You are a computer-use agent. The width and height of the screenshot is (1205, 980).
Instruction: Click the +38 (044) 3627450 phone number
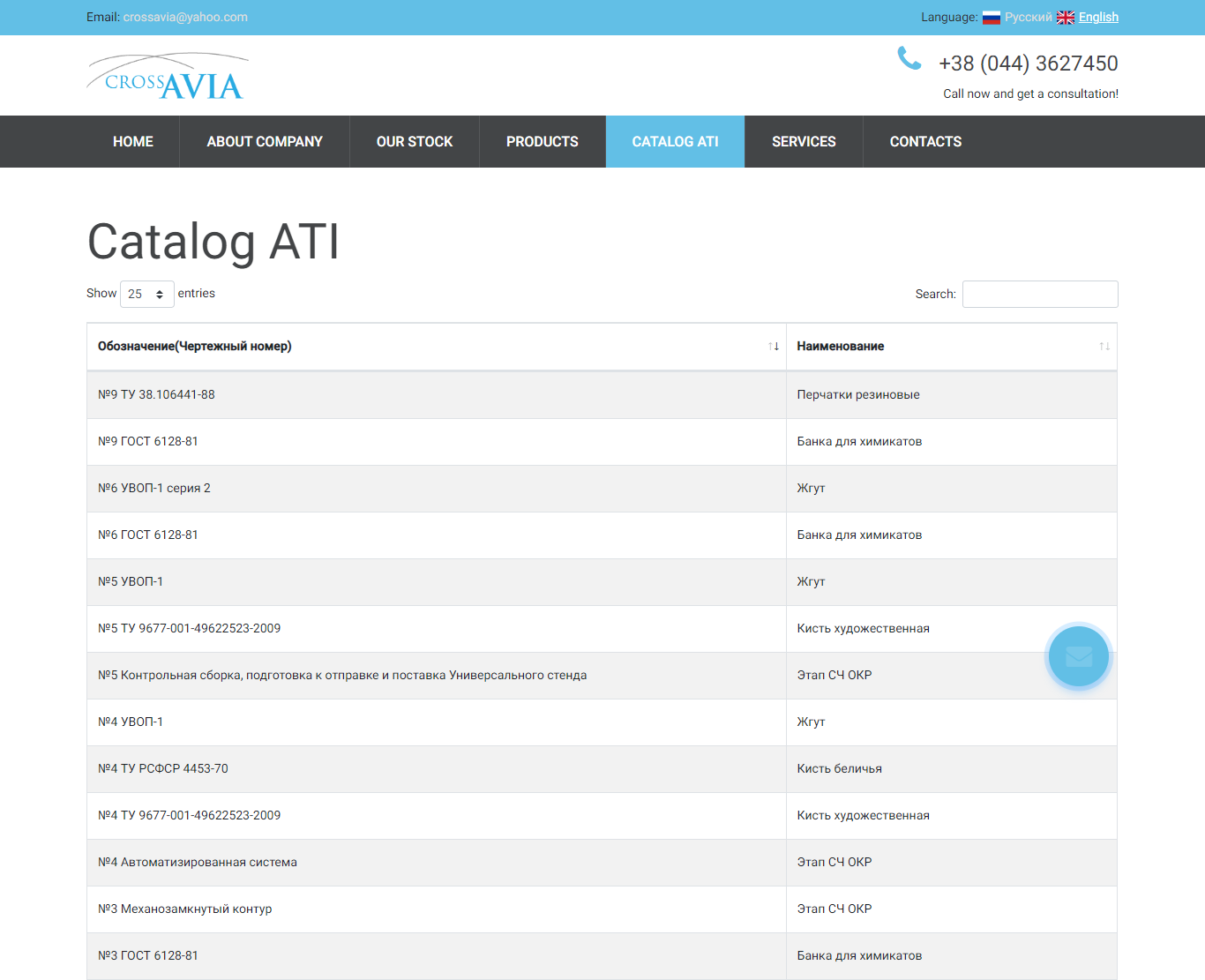coord(1029,64)
